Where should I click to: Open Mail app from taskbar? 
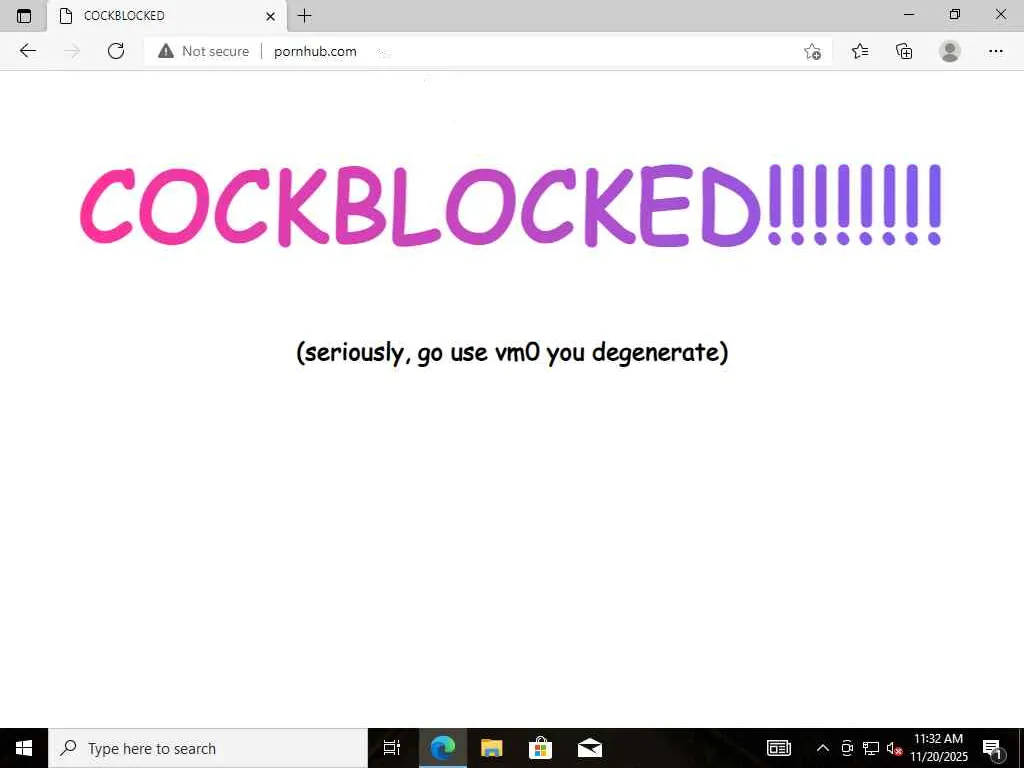click(x=590, y=748)
